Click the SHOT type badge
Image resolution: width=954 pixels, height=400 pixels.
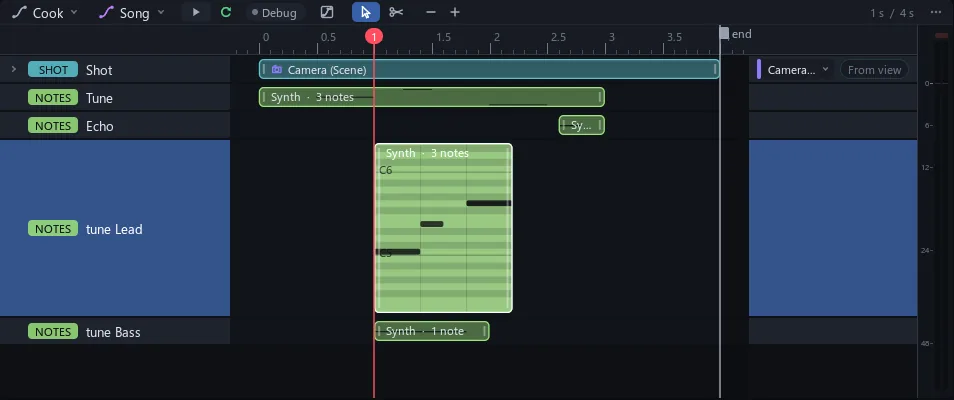click(x=53, y=69)
